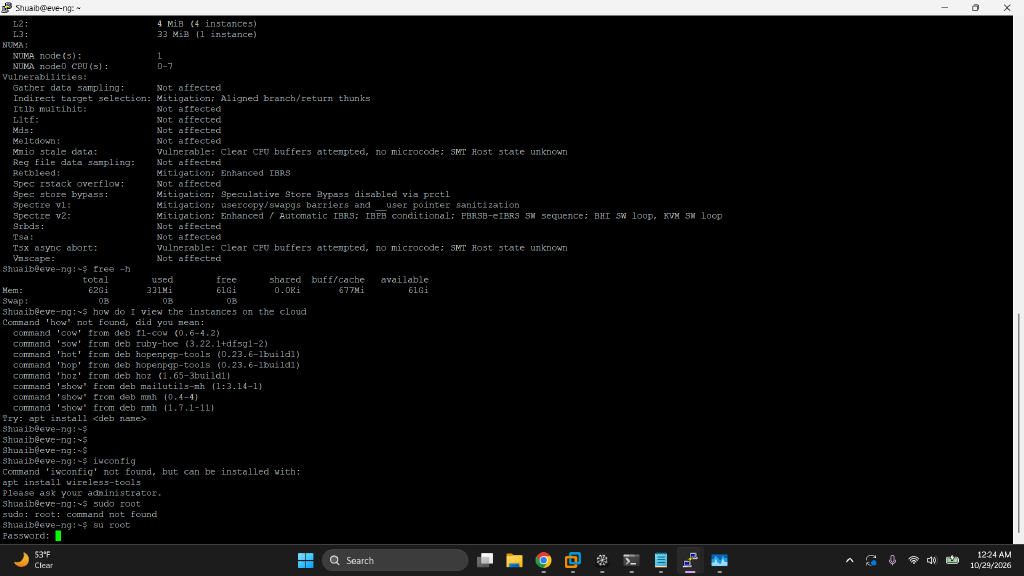Click 'hopenpgp-tools' in the 'hot' line

pos(173,355)
